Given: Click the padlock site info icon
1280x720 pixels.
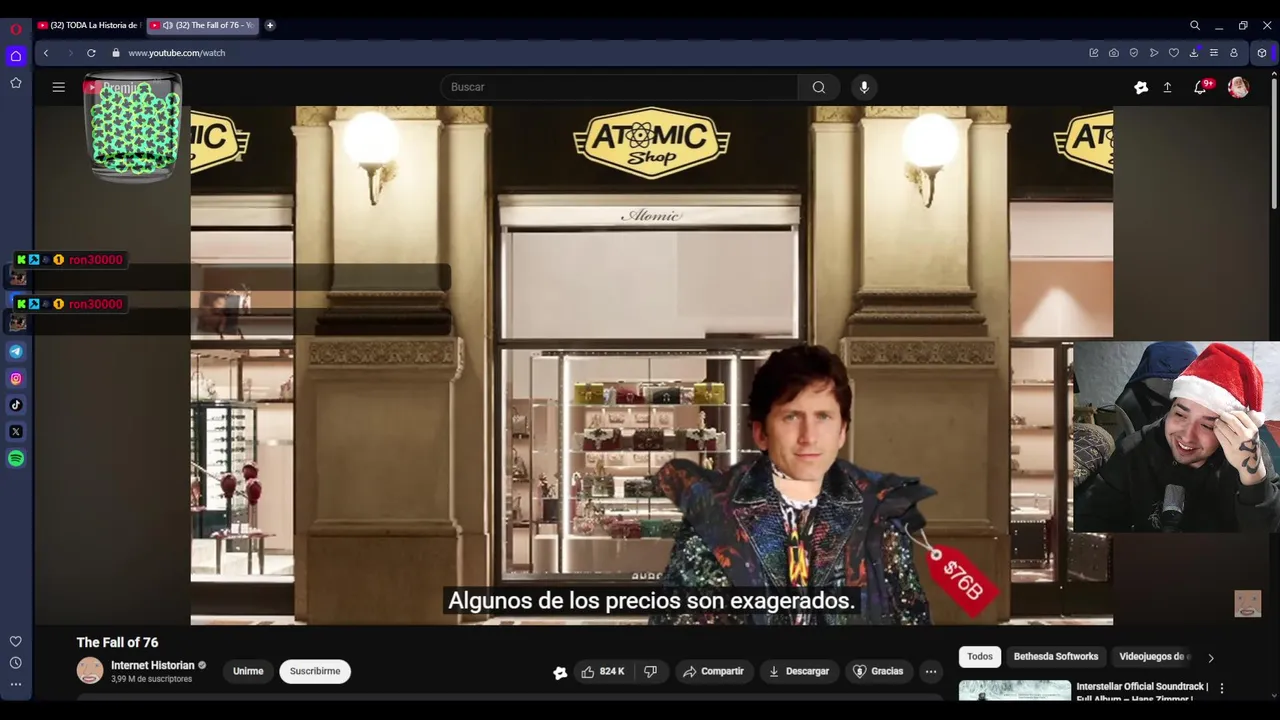Looking at the screenshot, I should (x=116, y=53).
